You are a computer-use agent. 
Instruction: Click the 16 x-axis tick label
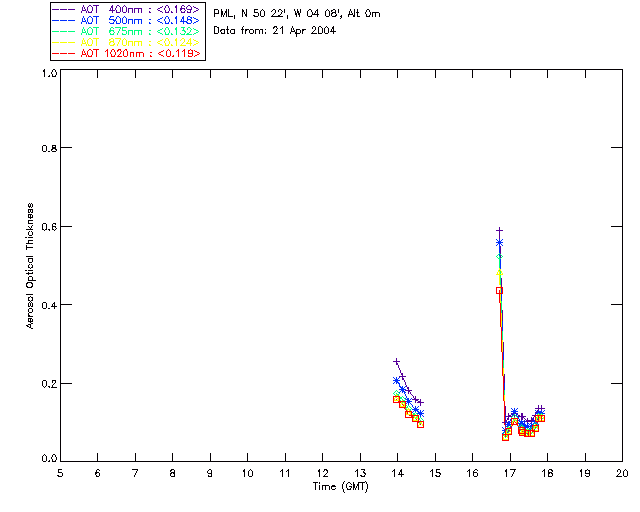(473, 473)
